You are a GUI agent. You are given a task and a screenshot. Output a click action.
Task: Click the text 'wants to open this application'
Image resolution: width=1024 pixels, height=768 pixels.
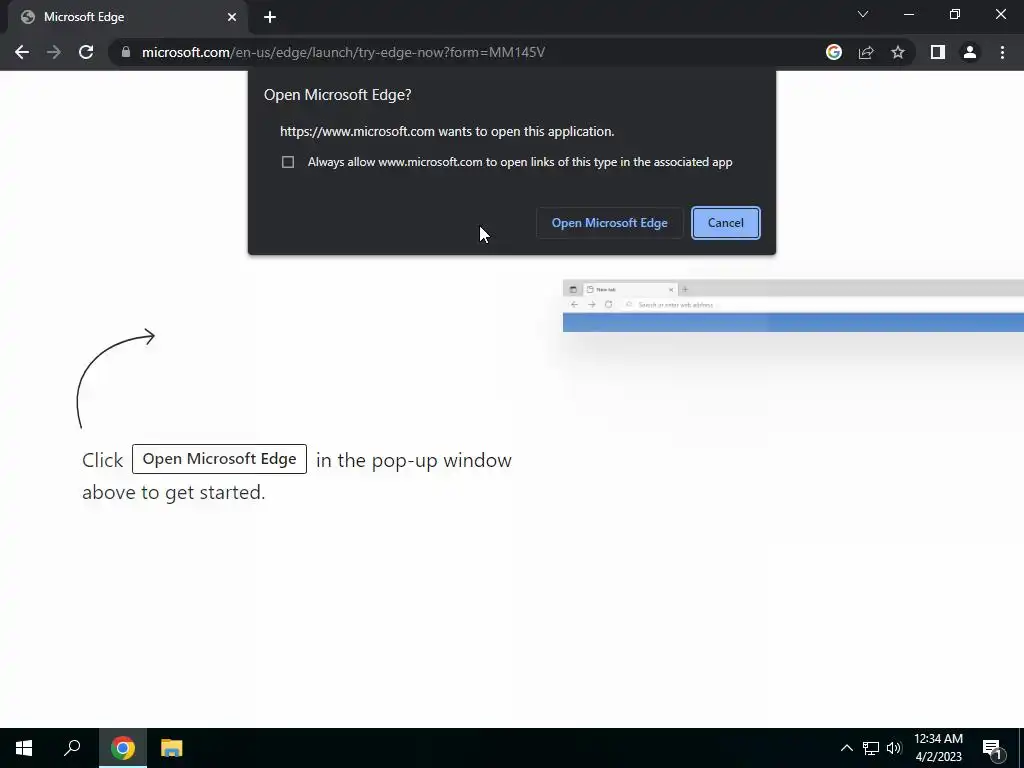[526, 131]
